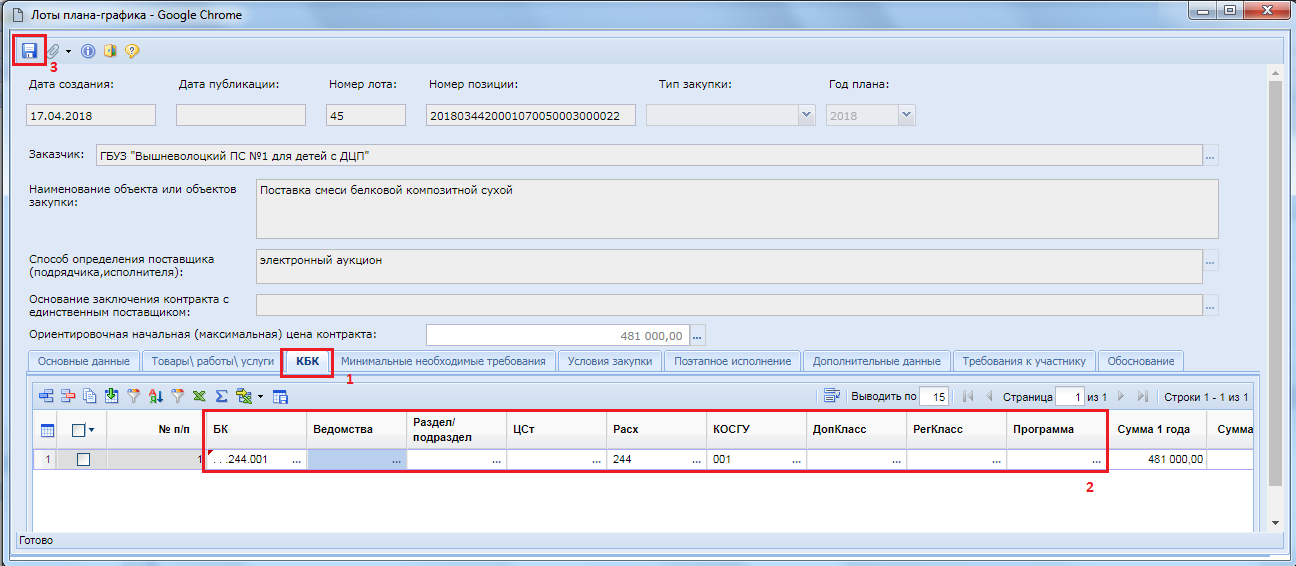Screen dimensions: 1296x566
Task: Click the blue information icon in toolbar
Action: tap(88, 51)
